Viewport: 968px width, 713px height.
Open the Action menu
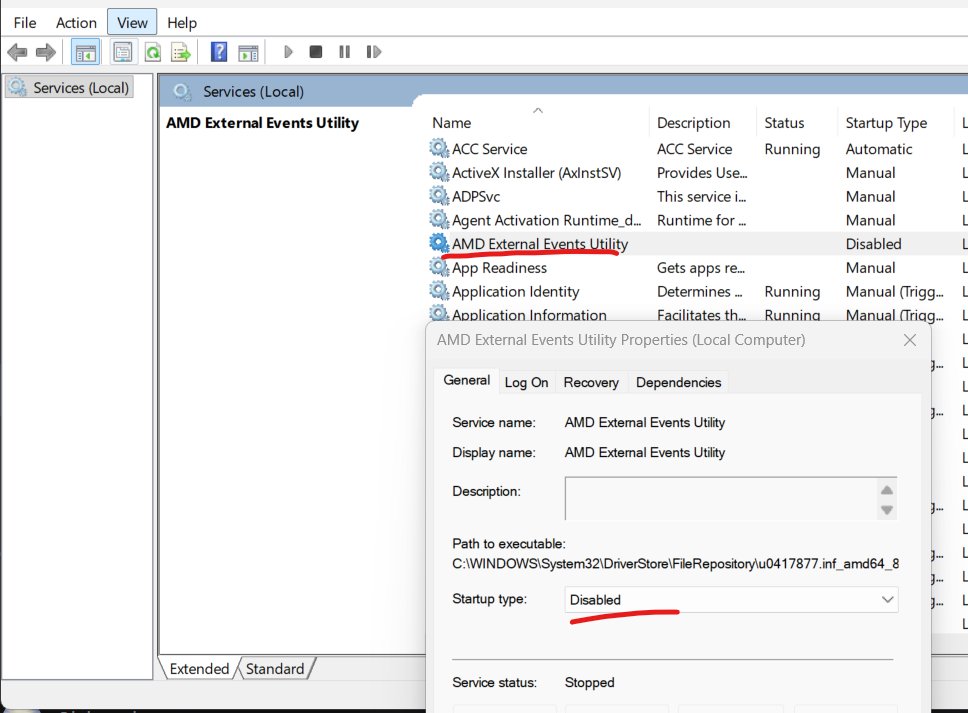click(76, 23)
